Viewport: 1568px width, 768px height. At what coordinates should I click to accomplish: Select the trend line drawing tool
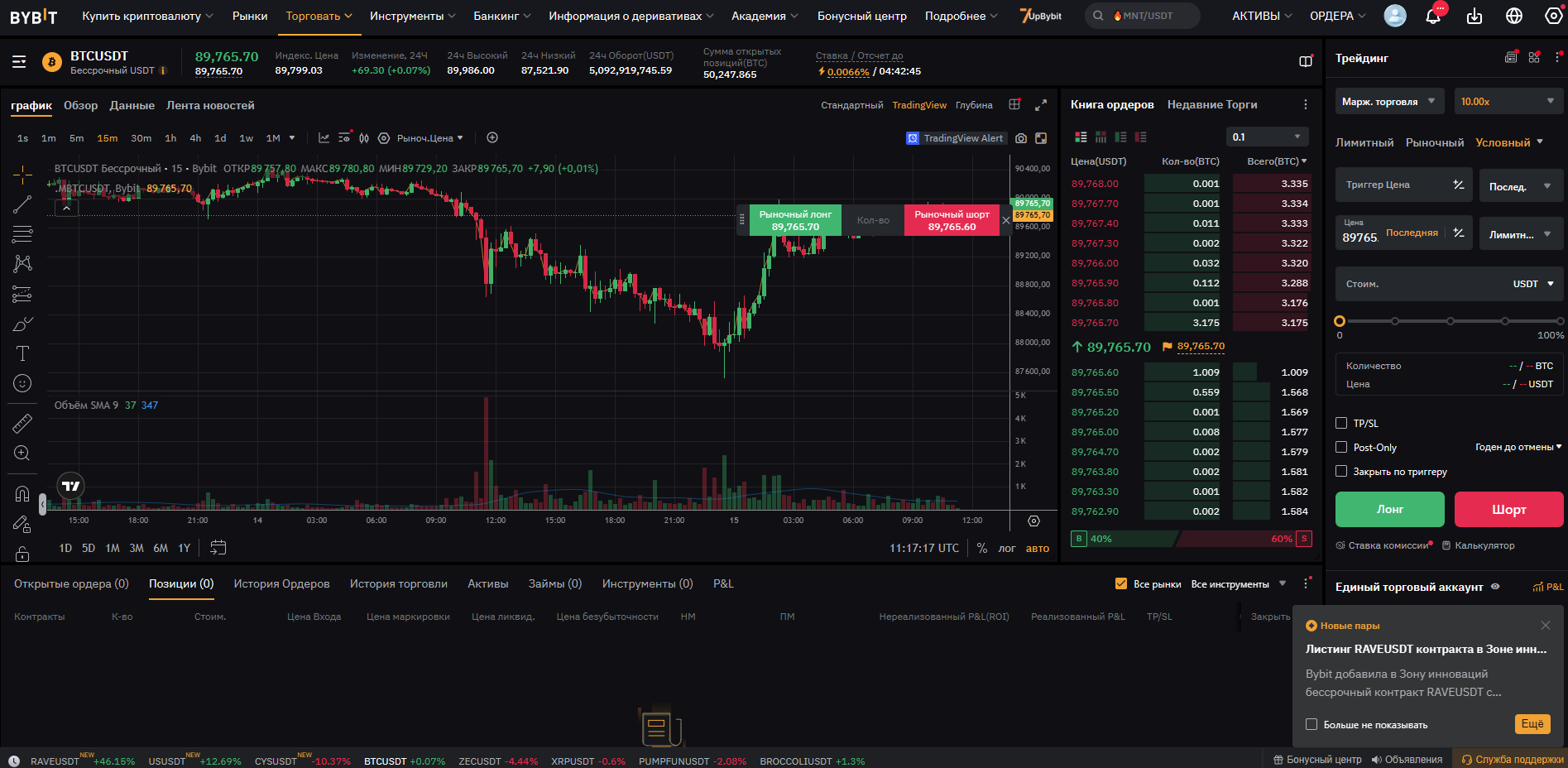(x=22, y=204)
